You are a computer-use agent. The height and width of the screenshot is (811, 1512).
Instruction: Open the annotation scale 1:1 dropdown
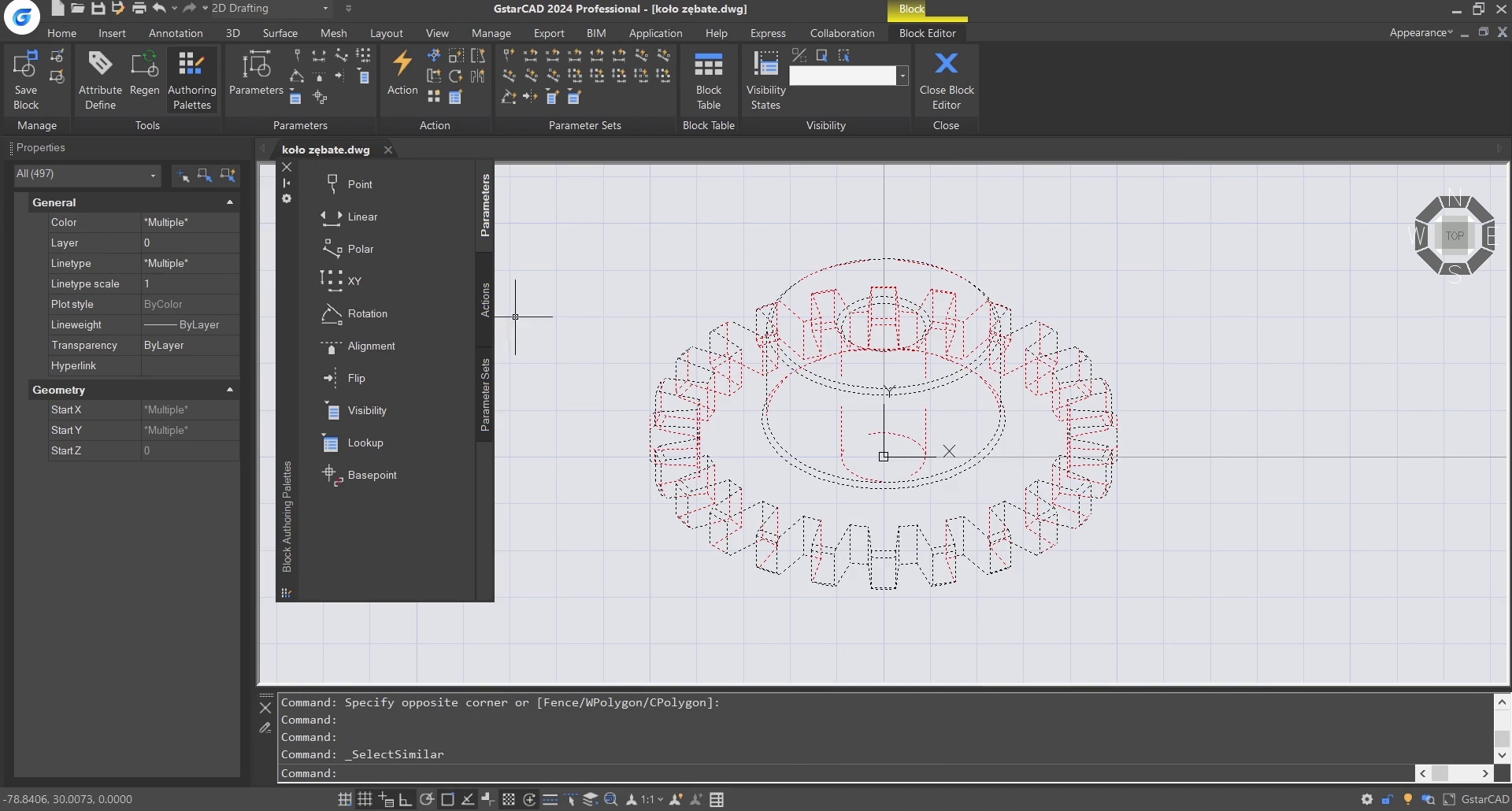pos(651,799)
